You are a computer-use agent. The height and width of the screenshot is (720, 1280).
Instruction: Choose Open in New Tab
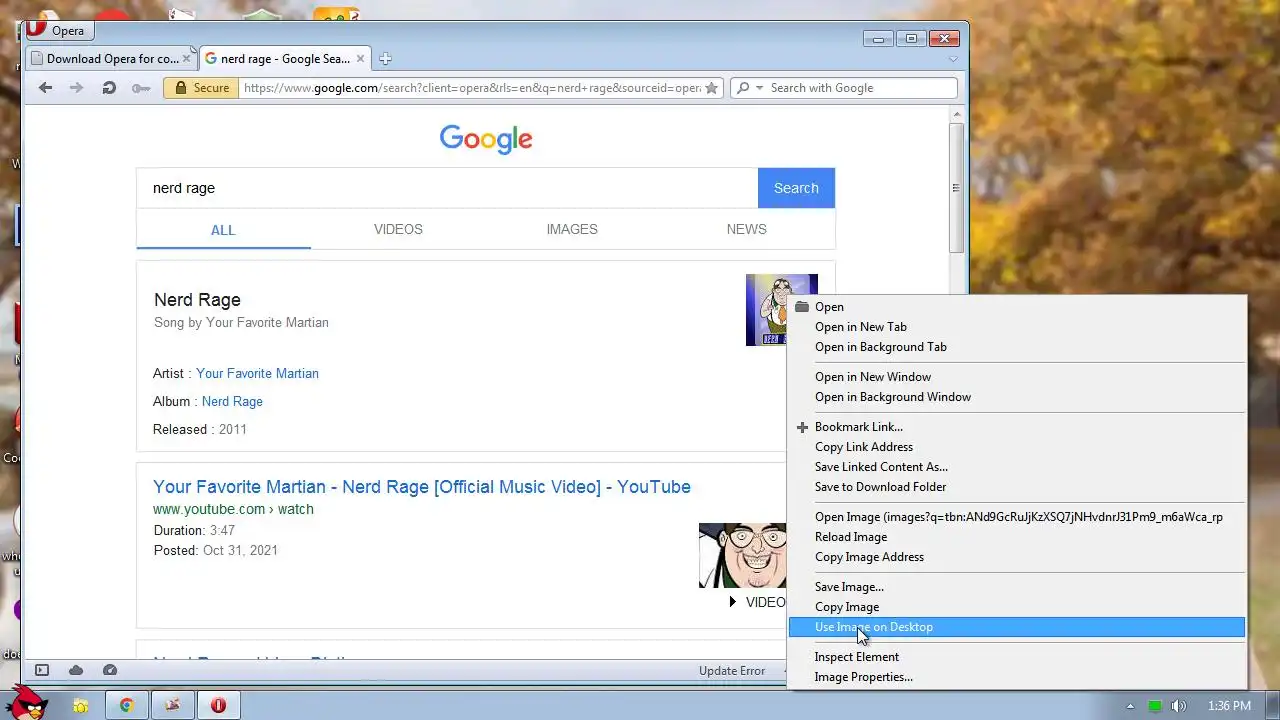pyautogui.click(x=1017, y=327)
